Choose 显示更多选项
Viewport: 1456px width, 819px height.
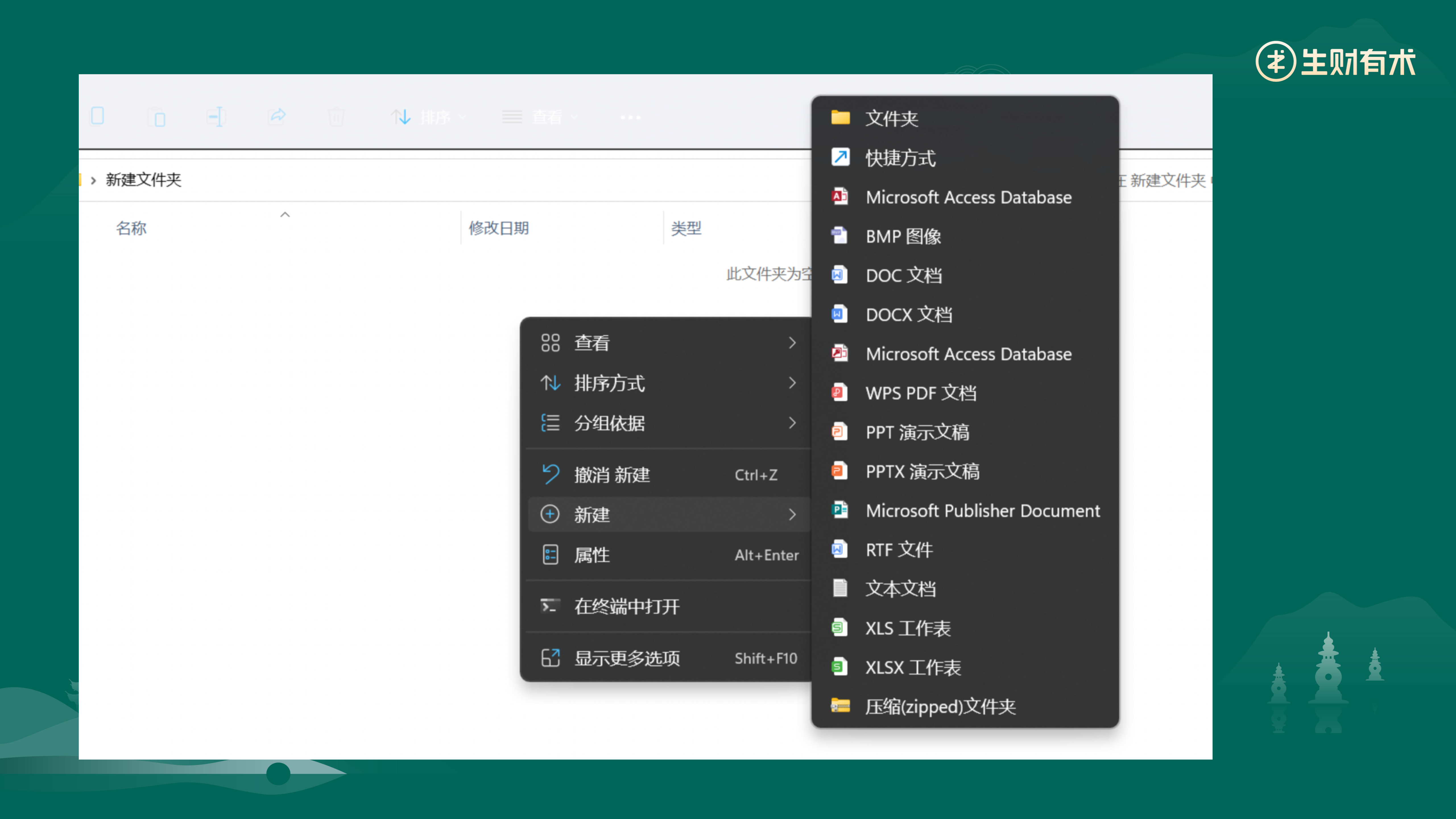click(x=669, y=658)
